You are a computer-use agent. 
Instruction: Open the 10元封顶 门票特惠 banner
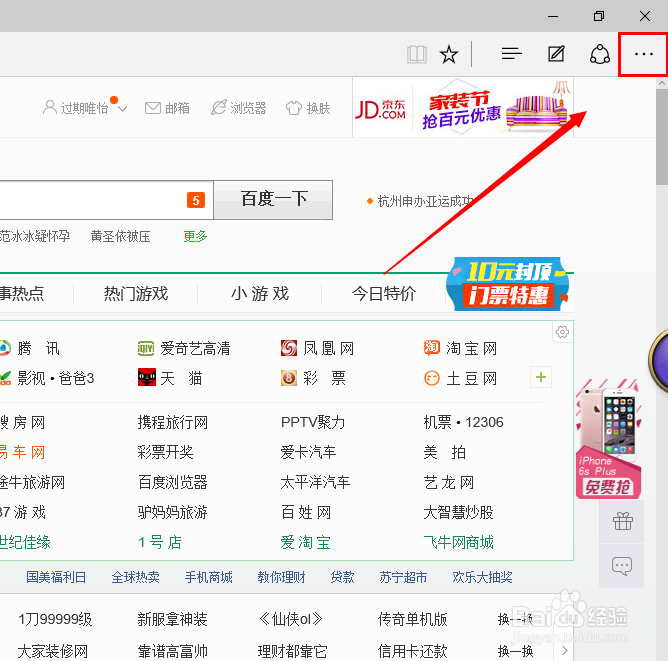(x=508, y=284)
